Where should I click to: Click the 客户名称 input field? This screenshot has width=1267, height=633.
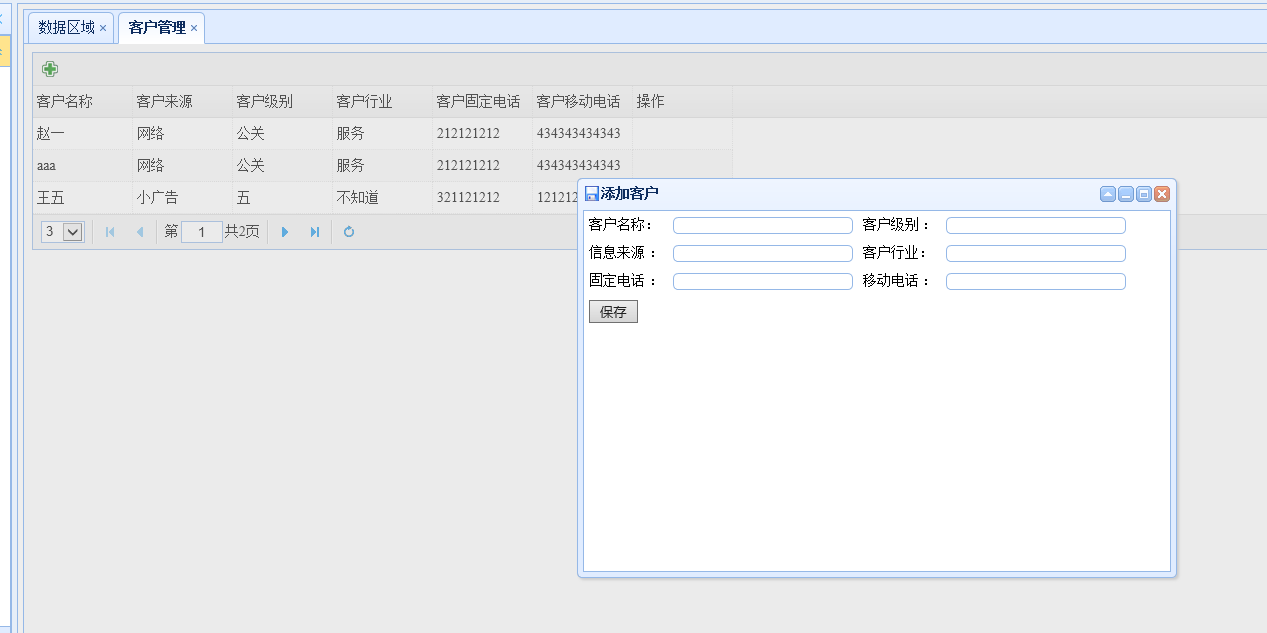[762, 225]
